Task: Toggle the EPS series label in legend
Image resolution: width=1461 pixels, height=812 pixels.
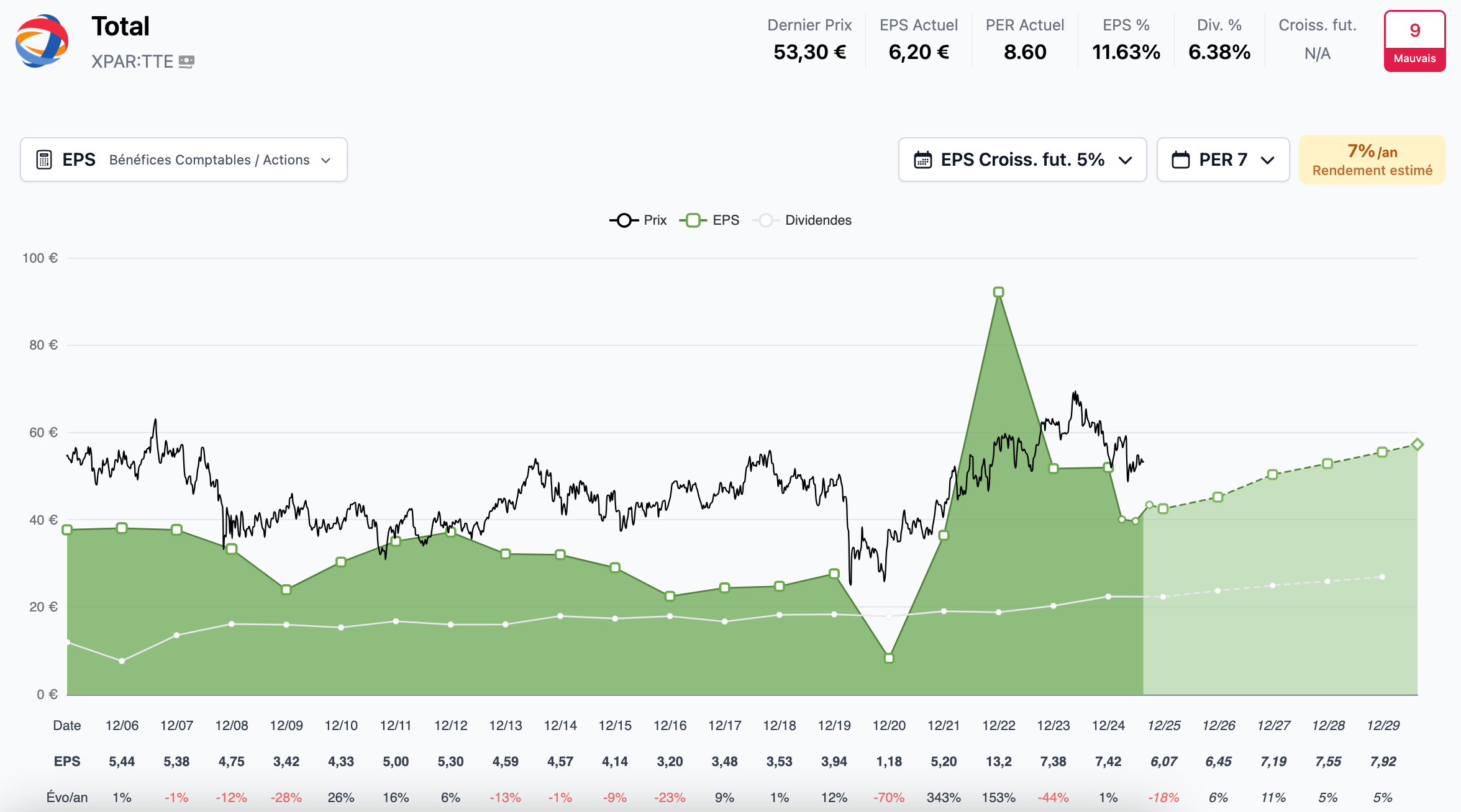Action: [726, 220]
